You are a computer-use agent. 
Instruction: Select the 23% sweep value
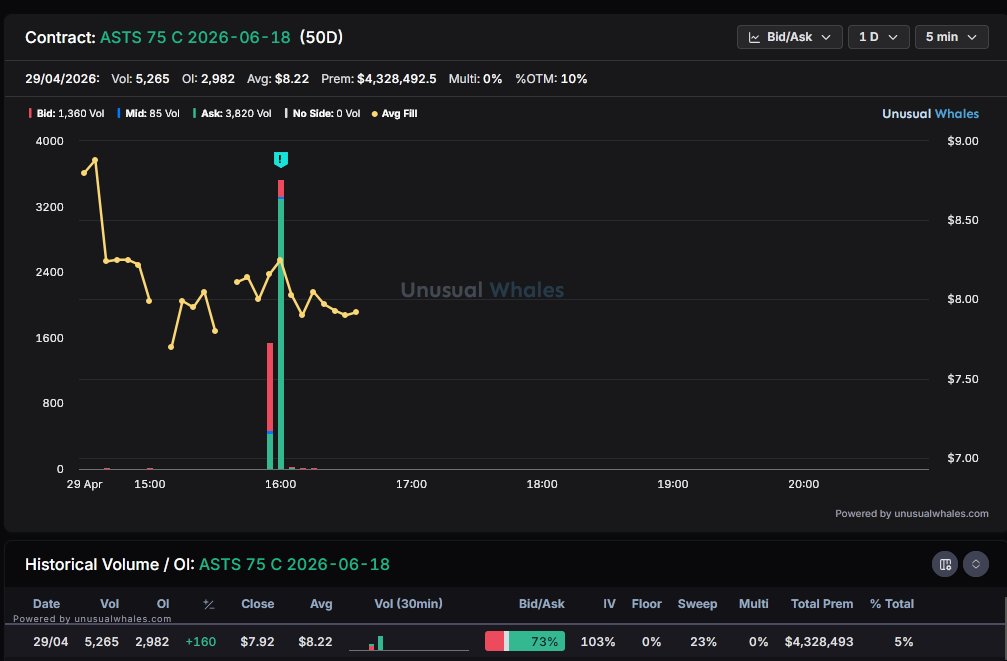(703, 642)
